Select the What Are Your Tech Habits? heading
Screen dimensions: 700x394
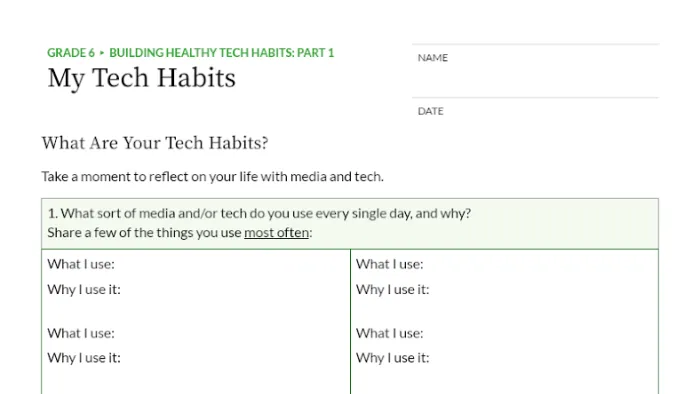point(155,143)
